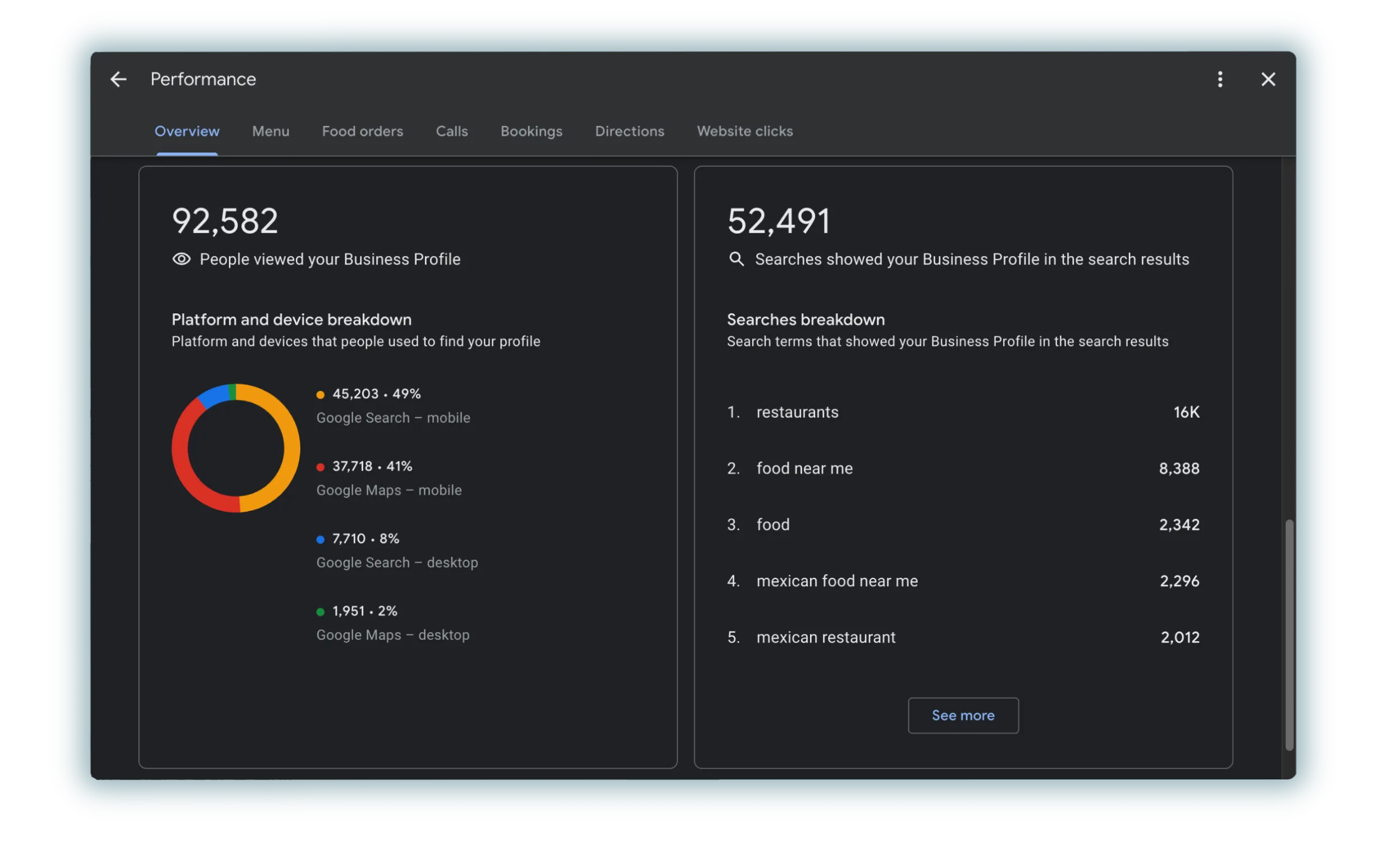This screenshot has height=858, width=1400.
Task: Open the Bookings tab
Action: 531,131
